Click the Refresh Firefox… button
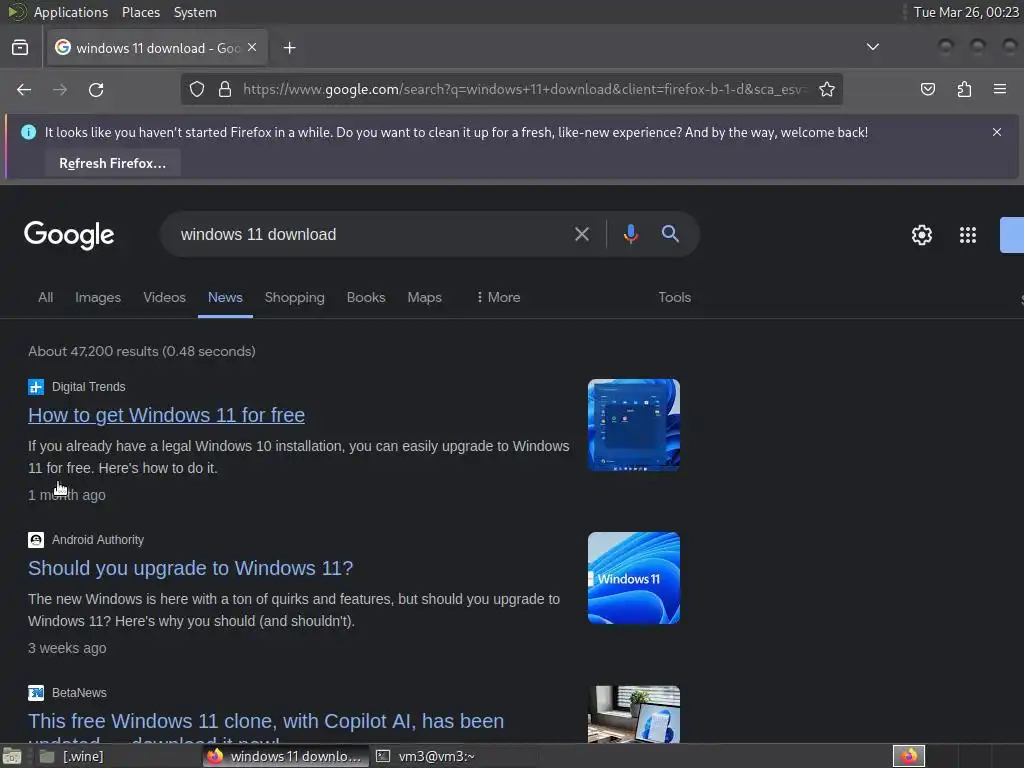1024x768 pixels. [x=112, y=163]
